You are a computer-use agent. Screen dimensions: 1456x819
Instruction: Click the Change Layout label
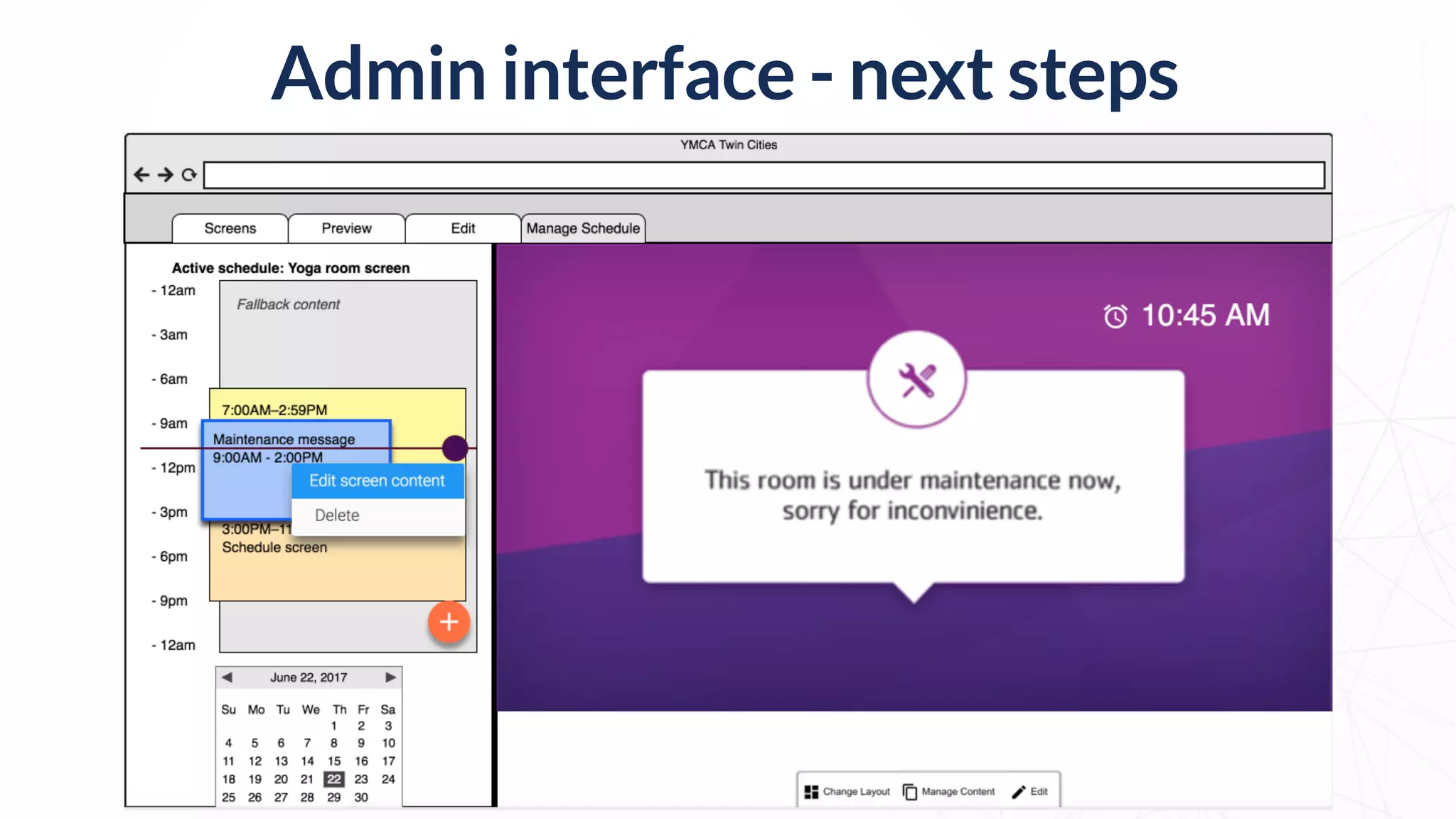(x=856, y=792)
